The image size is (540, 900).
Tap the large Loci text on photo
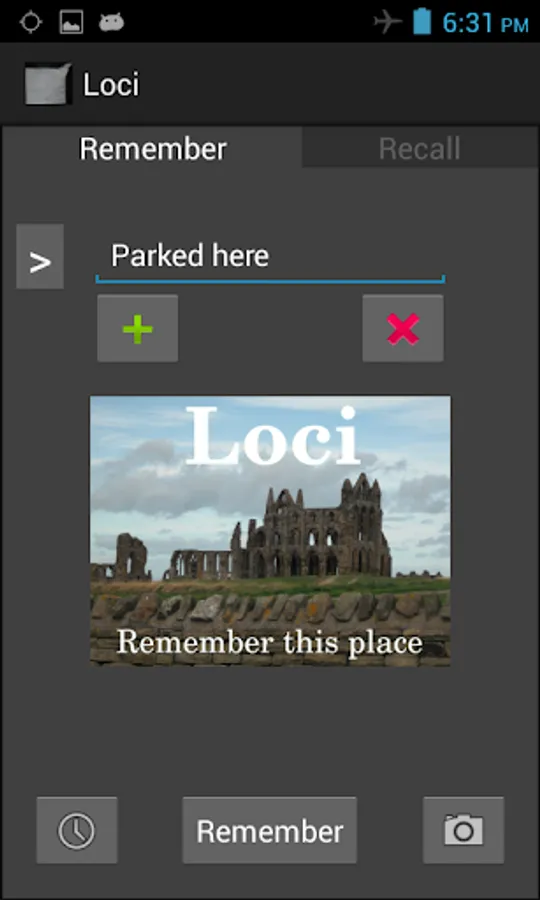click(273, 437)
